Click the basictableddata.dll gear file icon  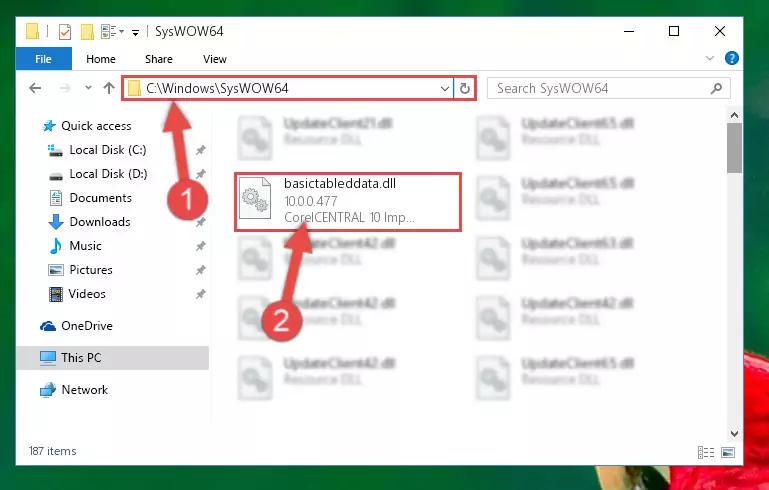point(255,198)
